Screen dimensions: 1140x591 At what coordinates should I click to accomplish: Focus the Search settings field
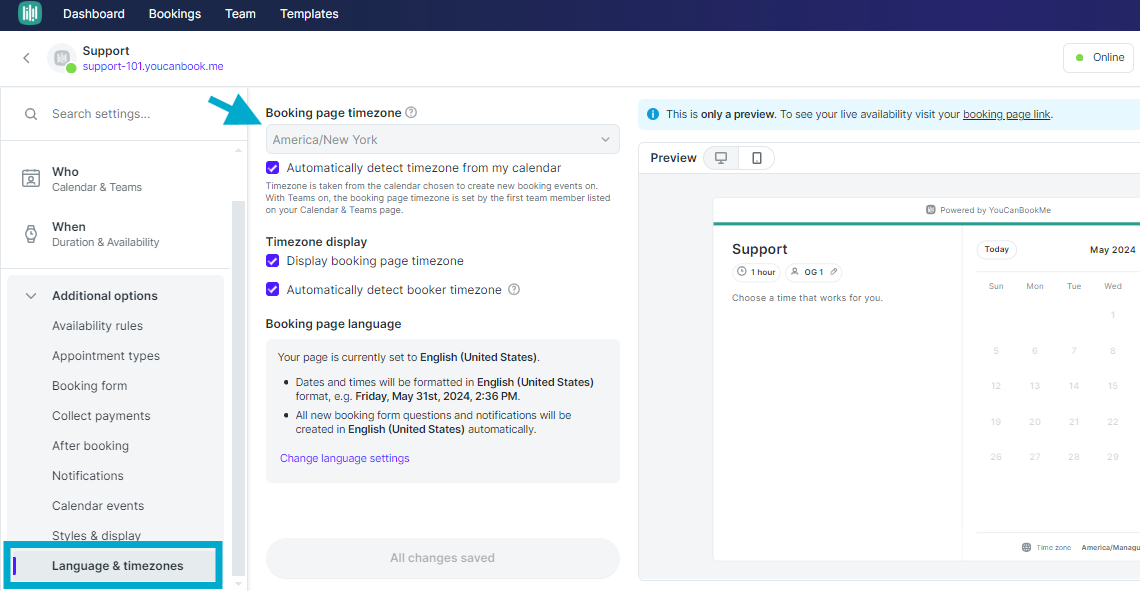pos(124,114)
